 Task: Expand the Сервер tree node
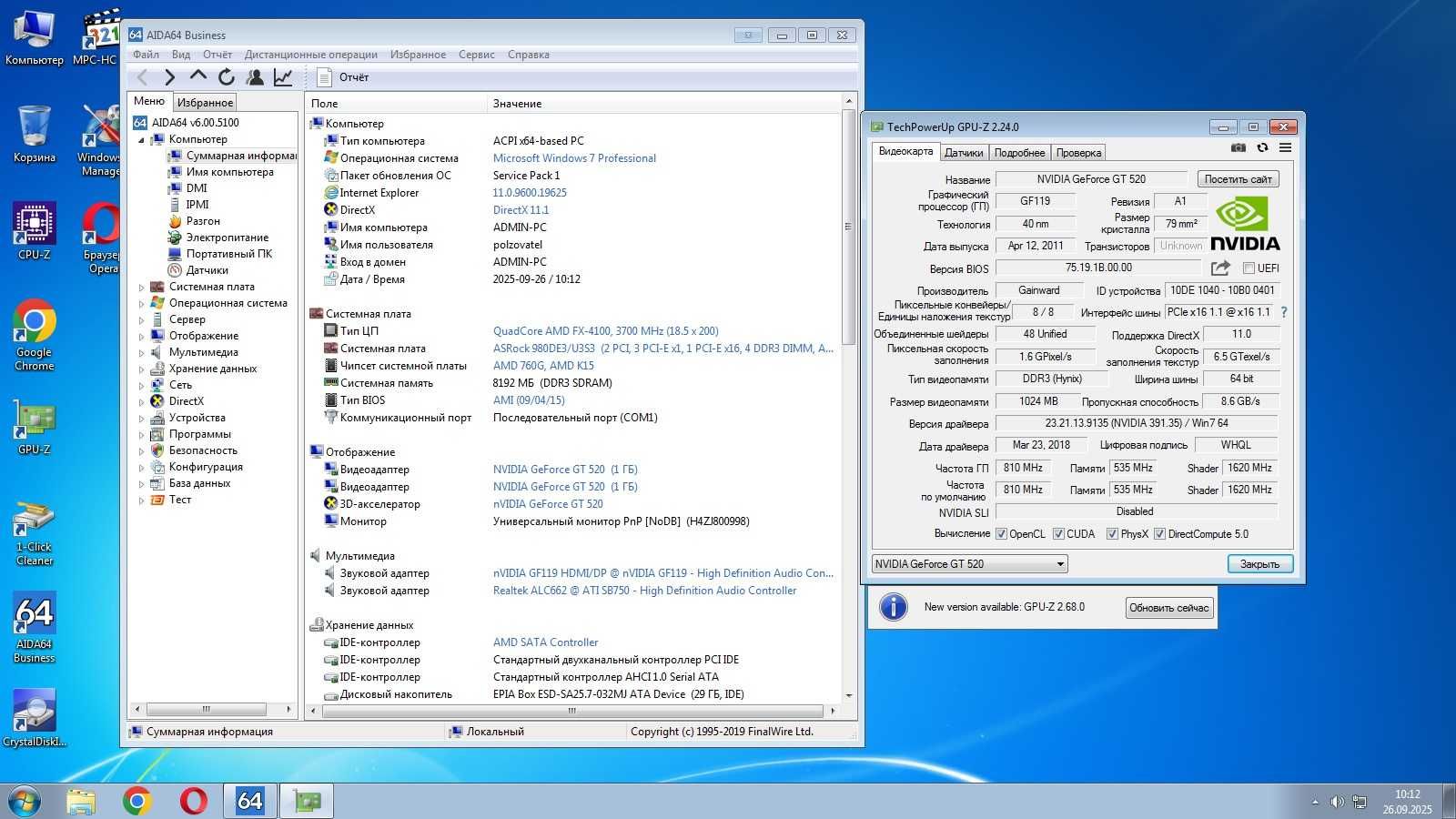point(141,320)
